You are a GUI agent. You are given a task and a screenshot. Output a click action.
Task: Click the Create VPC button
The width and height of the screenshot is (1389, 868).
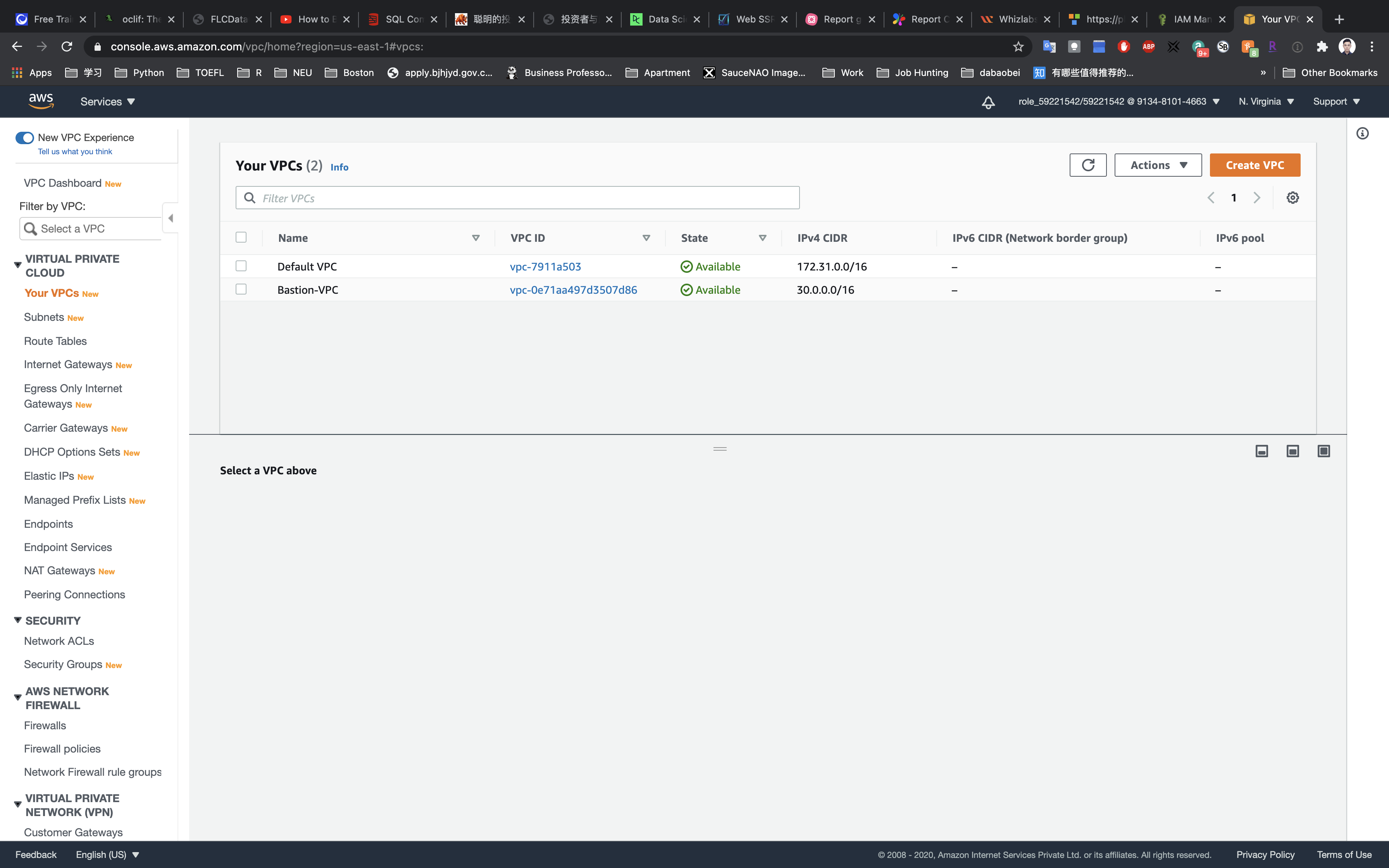point(1254,165)
